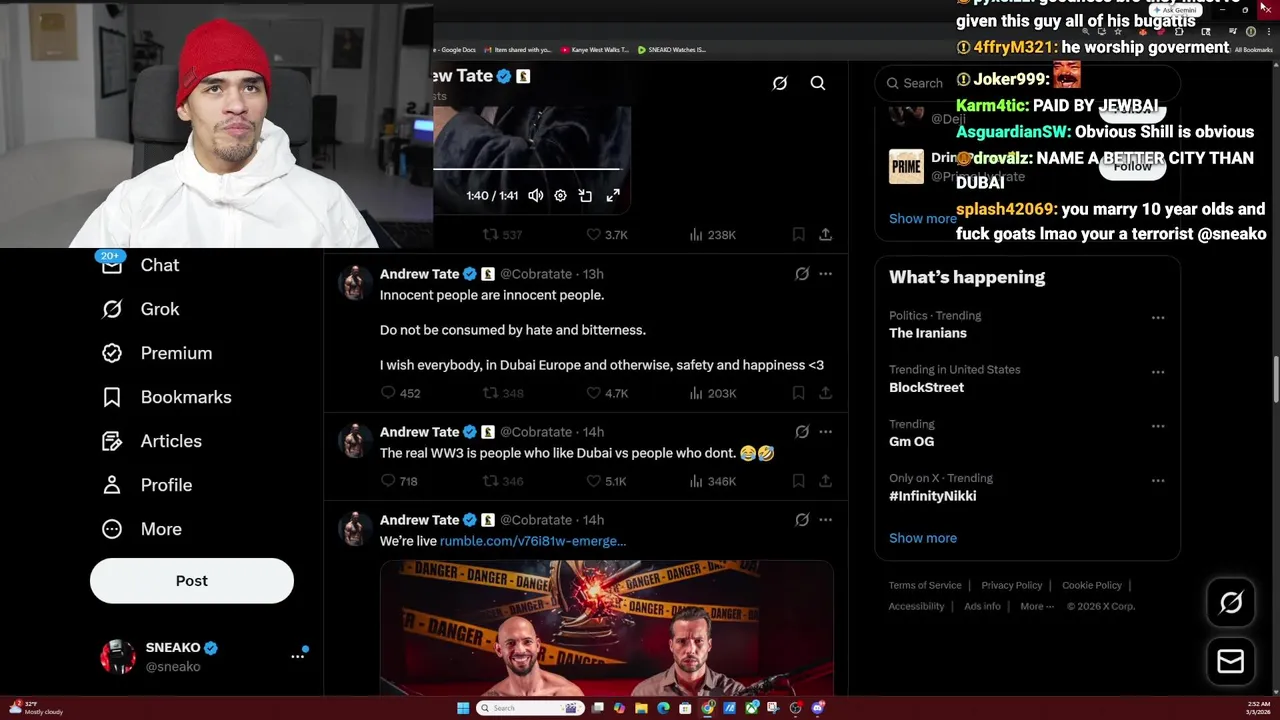Bookmark the 'Innocent people' post
This screenshot has width=1280, height=720.
798,393
